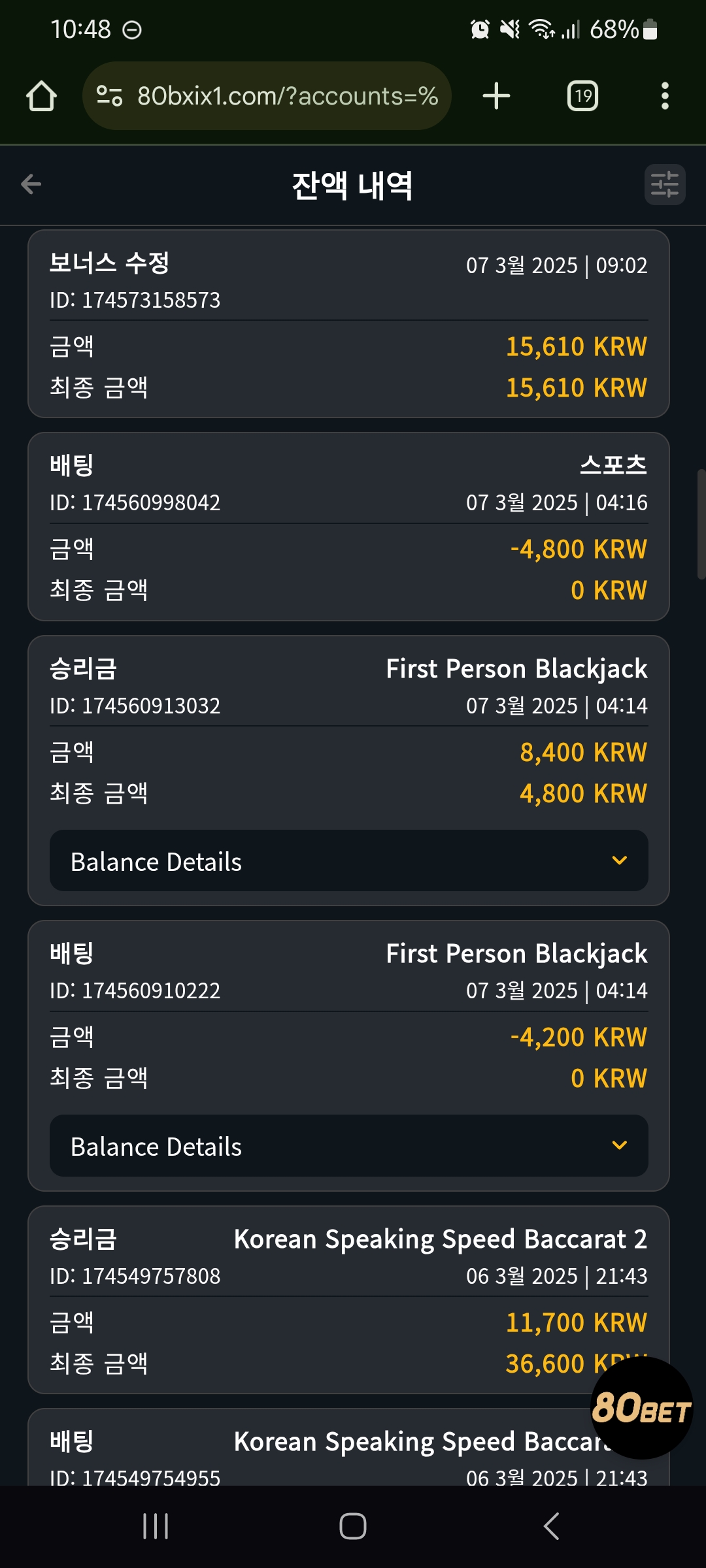The width and height of the screenshot is (706, 1568).
Task: Tap the Android recent apps button
Action: point(156,1526)
